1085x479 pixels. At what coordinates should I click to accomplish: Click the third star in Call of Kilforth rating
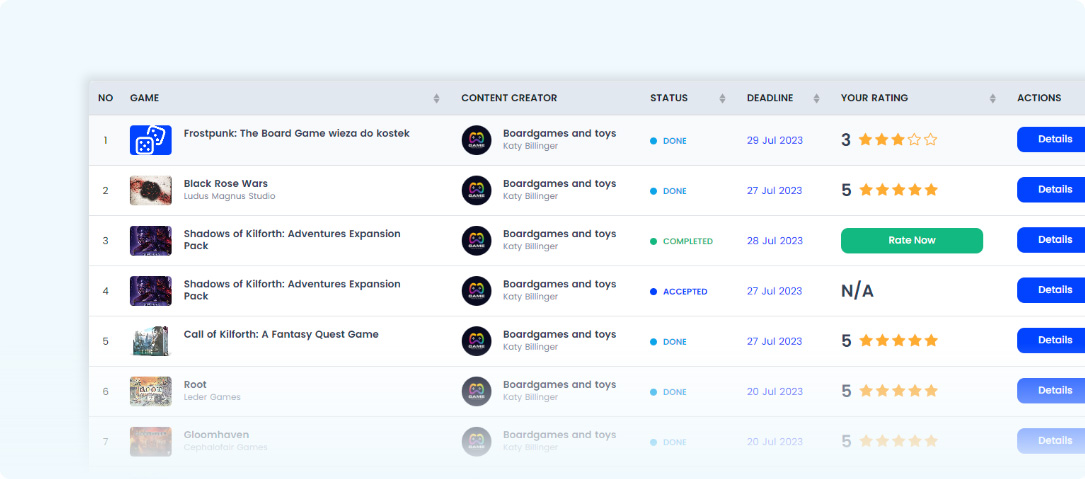point(898,341)
